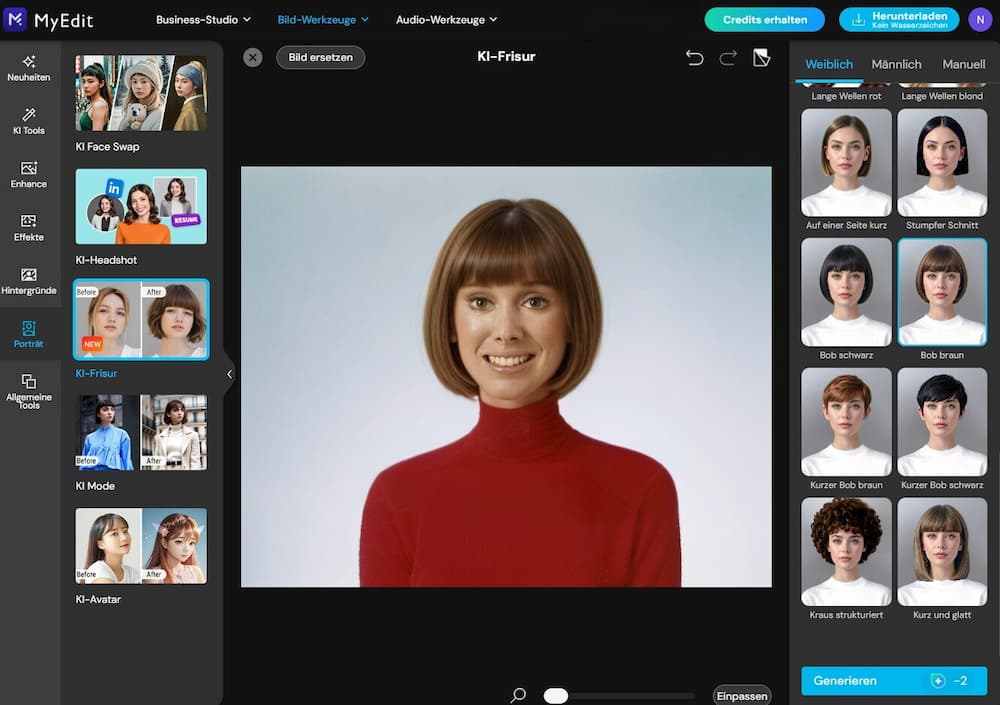The width and height of the screenshot is (1000, 705).
Task: Select the Bob schwarz hairstyle thumbnail
Action: [x=846, y=291]
